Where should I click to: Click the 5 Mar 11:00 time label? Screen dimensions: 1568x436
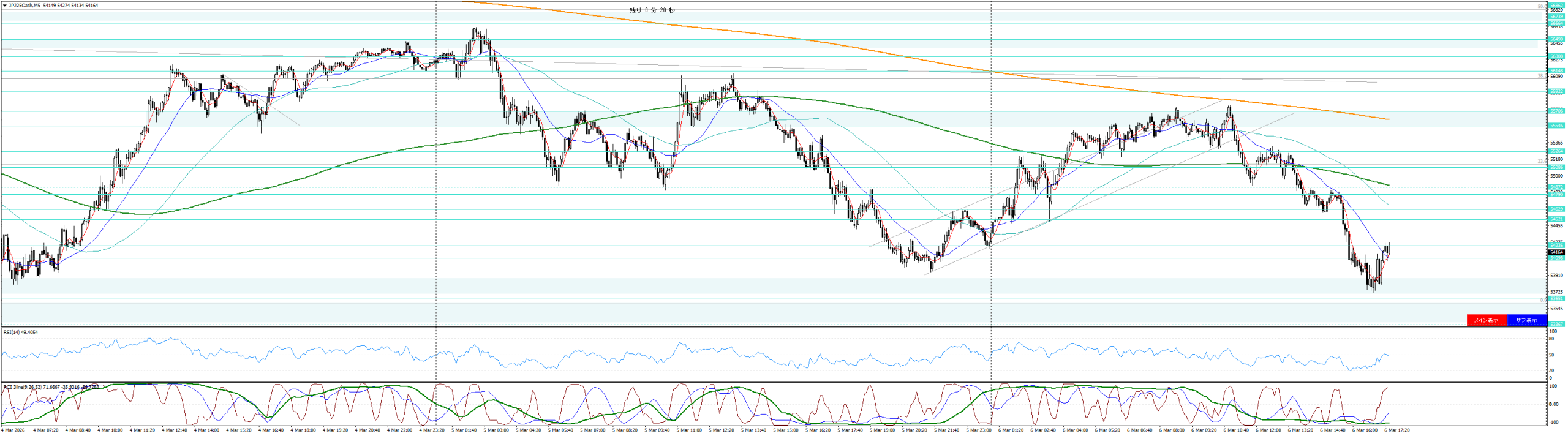(x=690, y=430)
